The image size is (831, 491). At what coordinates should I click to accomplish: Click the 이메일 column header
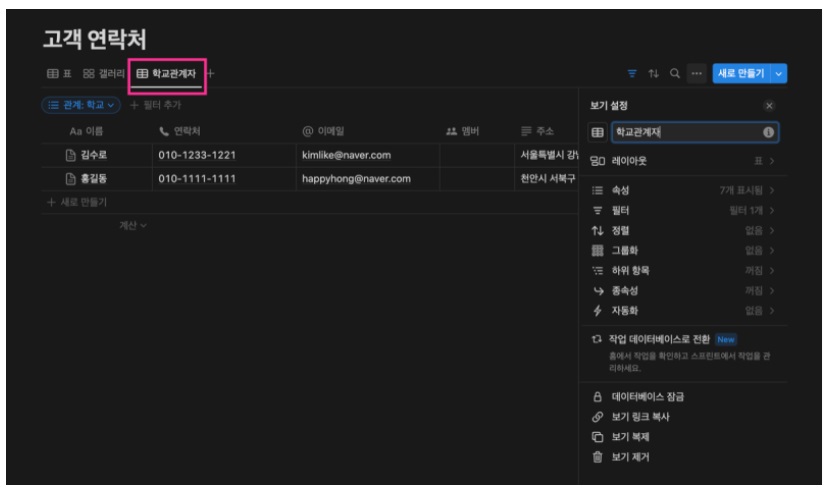pos(323,131)
